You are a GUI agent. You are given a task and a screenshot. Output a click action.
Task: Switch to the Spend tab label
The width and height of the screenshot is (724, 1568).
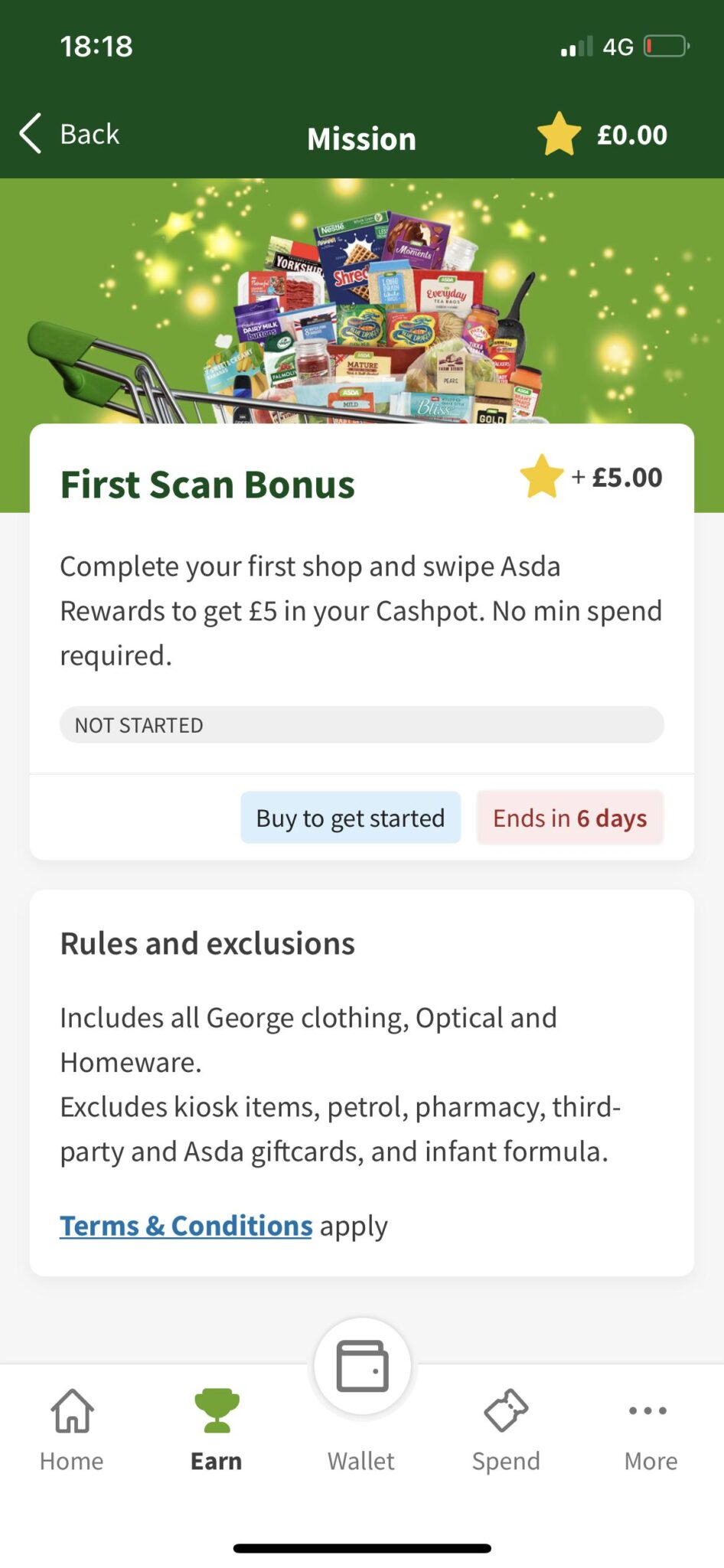506,1462
